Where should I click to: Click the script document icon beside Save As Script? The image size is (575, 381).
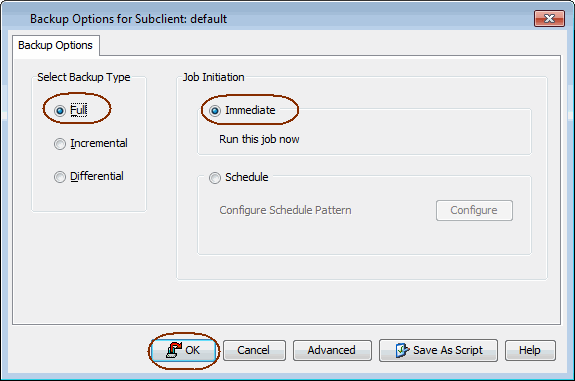(x=402, y=350)
